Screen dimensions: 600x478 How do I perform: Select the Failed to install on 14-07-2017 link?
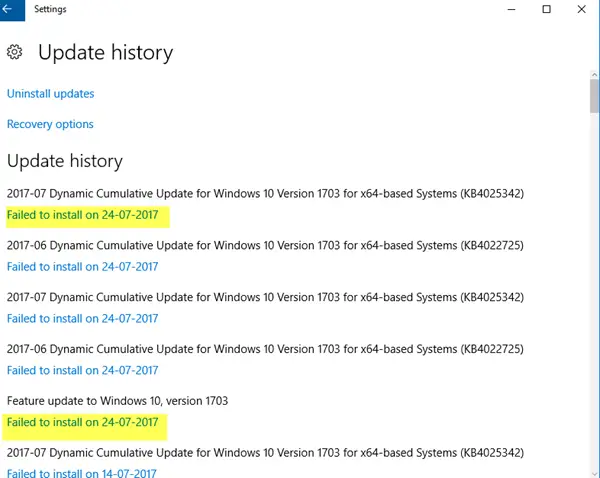82,473
